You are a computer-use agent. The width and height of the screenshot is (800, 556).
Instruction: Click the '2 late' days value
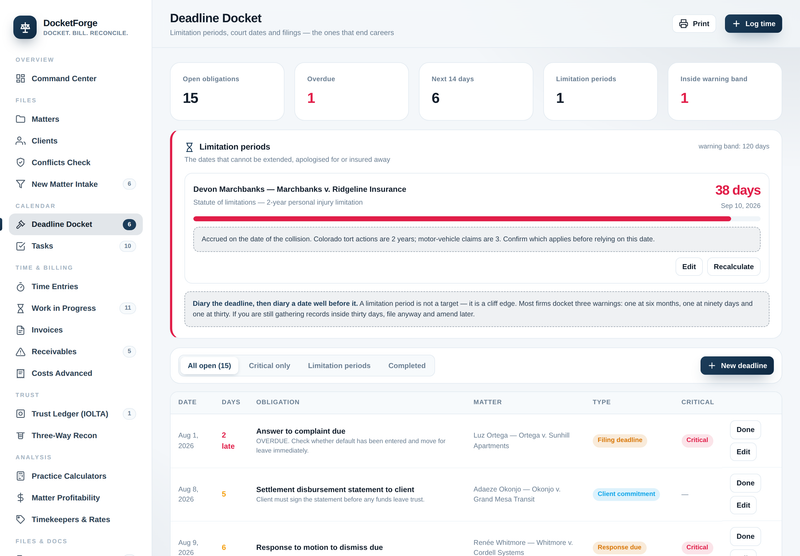pyautogui.click(x=228, y=441)
